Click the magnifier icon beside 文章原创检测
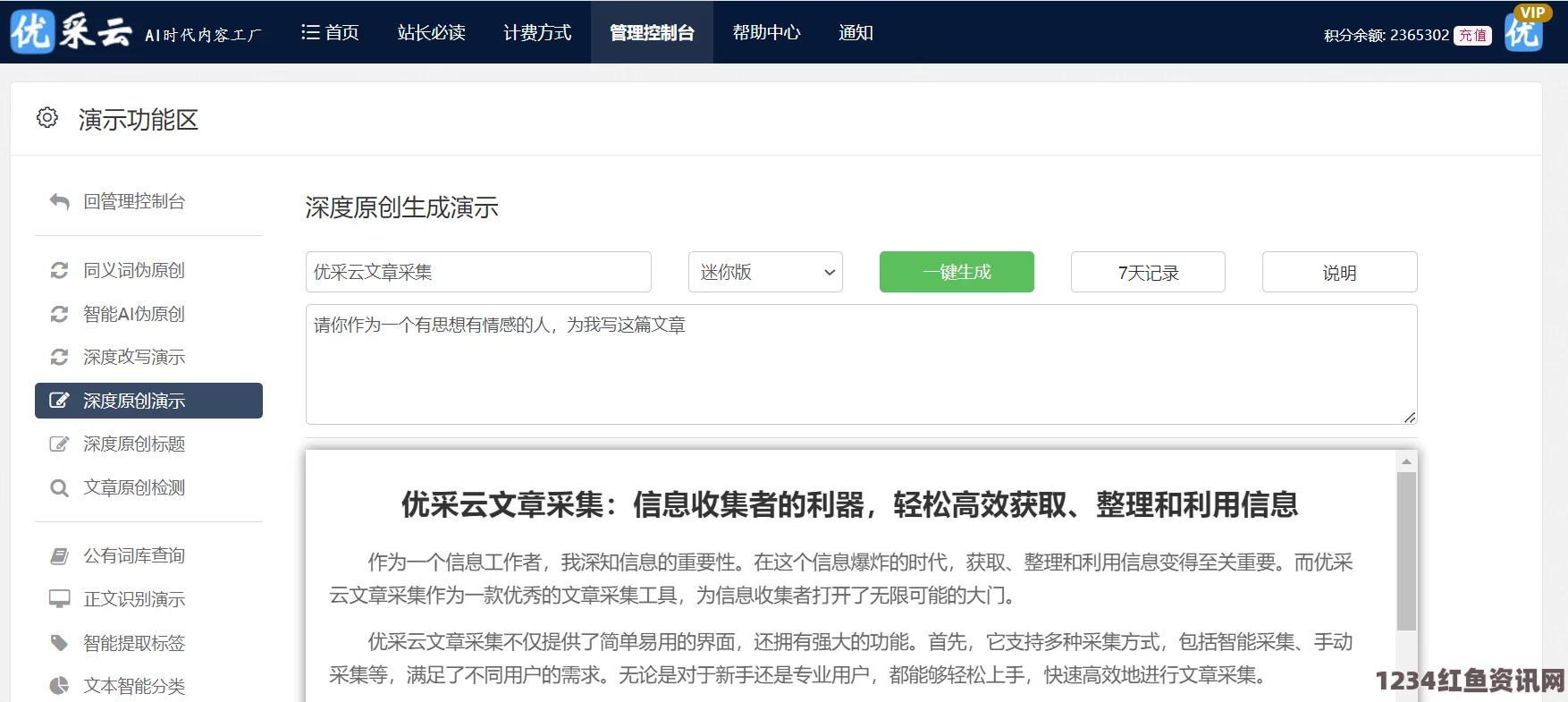This screenshot has width=1568, height=702. coord(59,487)
